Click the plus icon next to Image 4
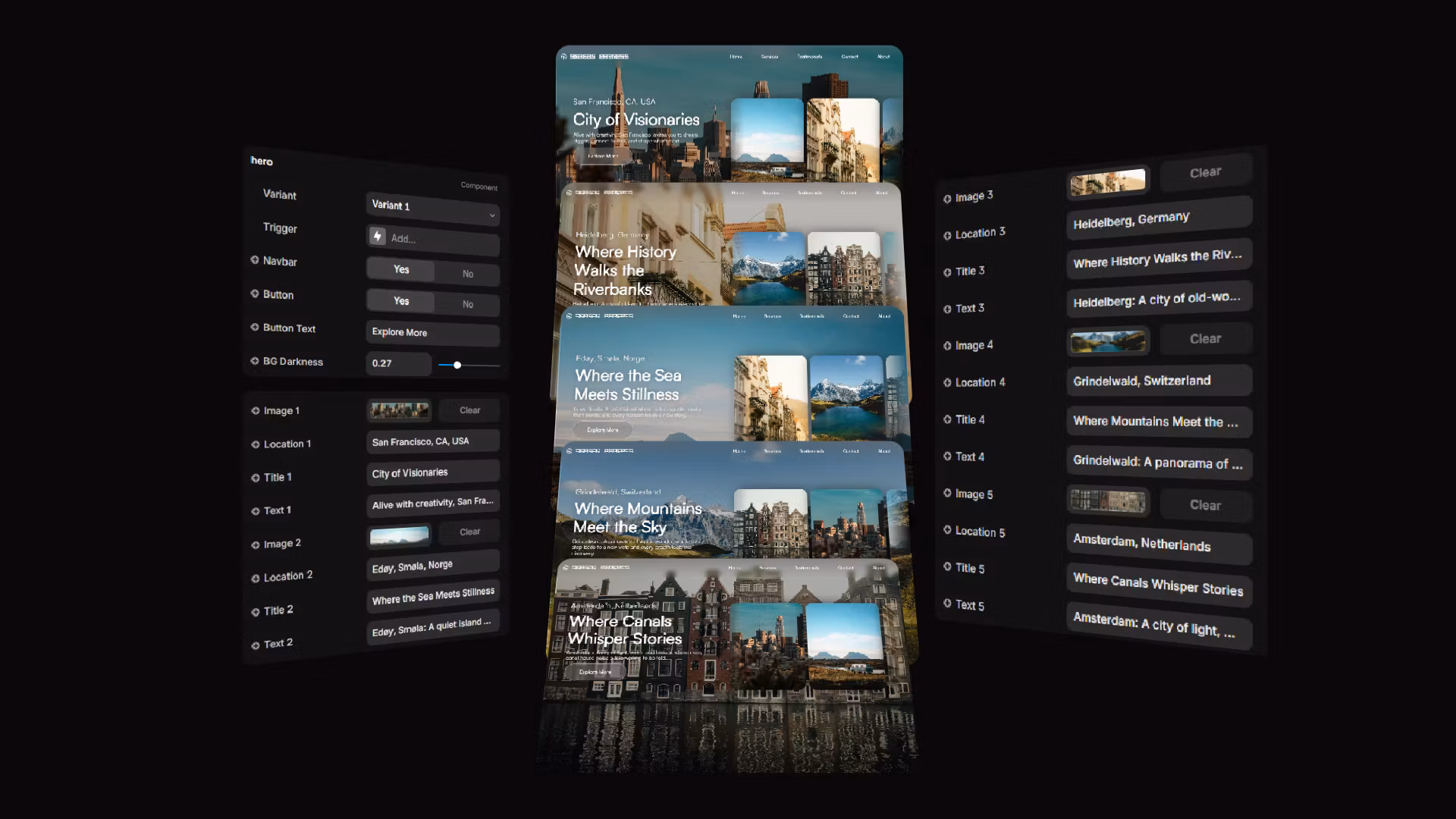This screenshot has height=819, width=1456. tap(947, 344)
